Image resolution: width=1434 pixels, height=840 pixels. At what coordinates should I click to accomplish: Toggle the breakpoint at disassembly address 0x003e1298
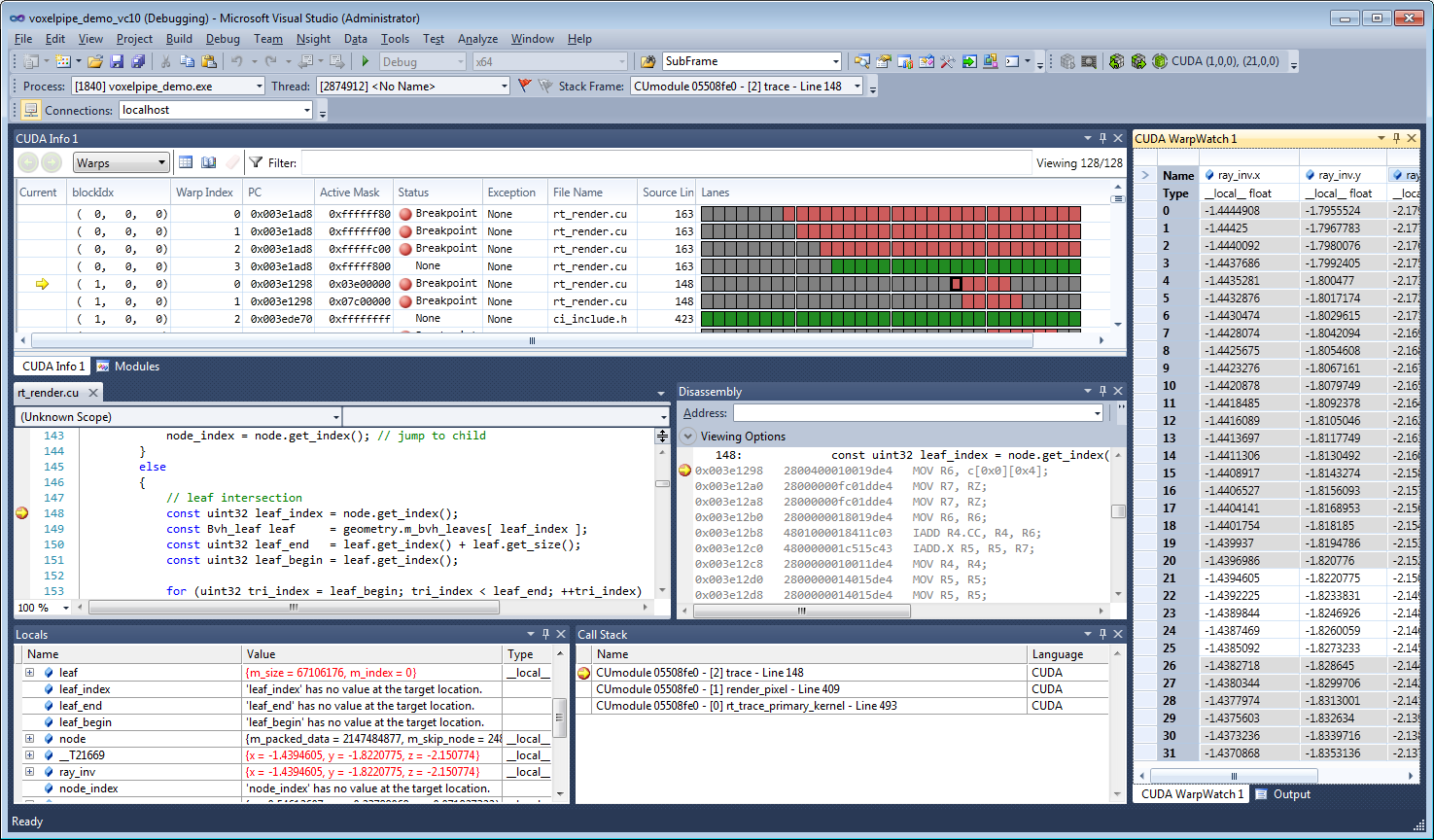[684, 471]
